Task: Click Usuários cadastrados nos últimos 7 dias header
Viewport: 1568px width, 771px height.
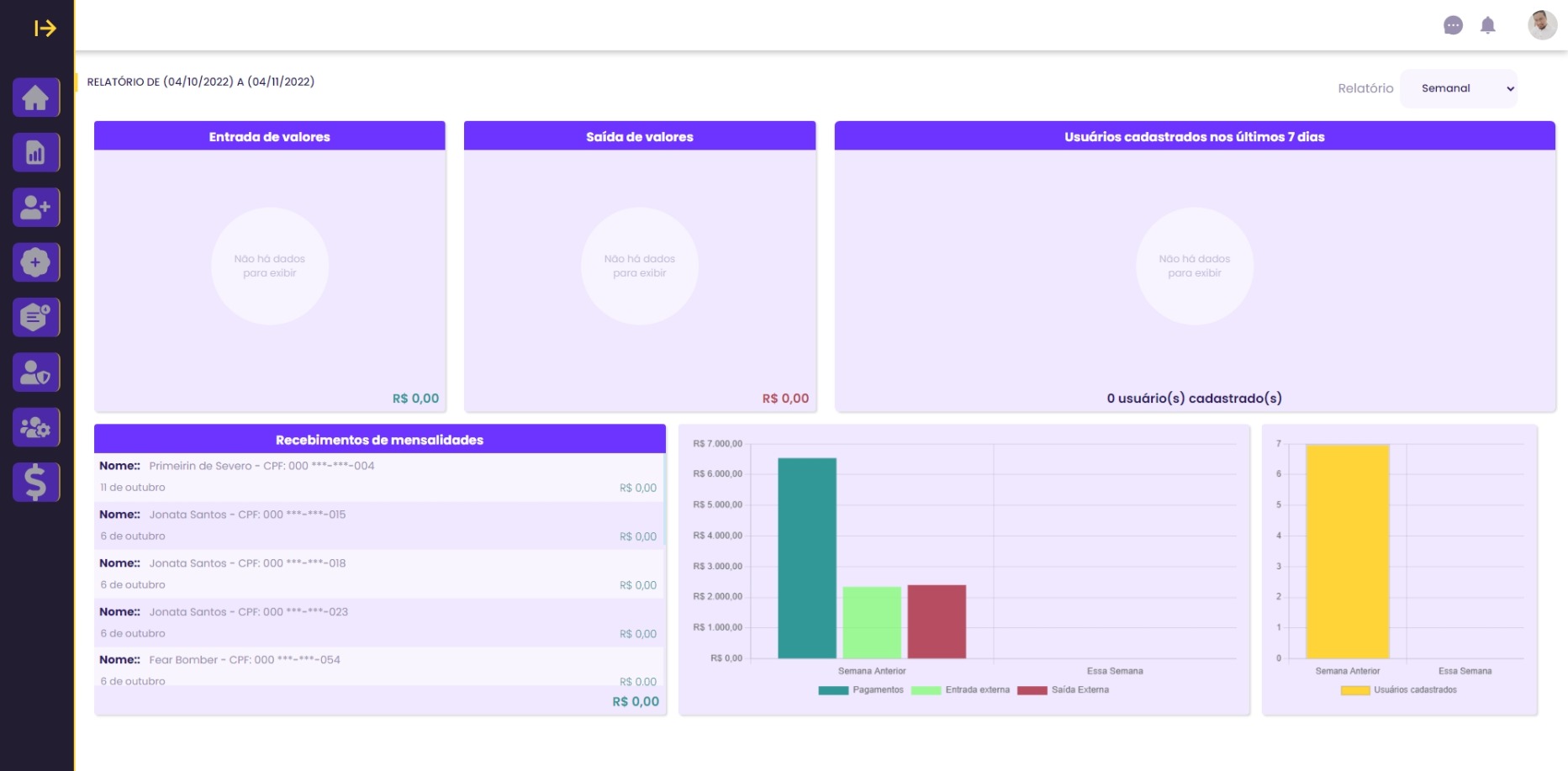Action: pos(1195,136)
